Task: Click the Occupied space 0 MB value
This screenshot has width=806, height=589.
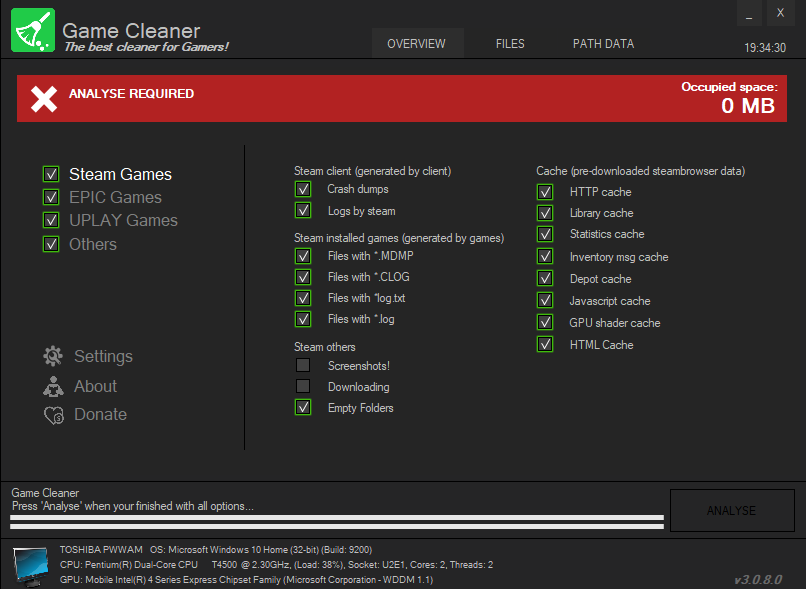Action: point(748,106)
